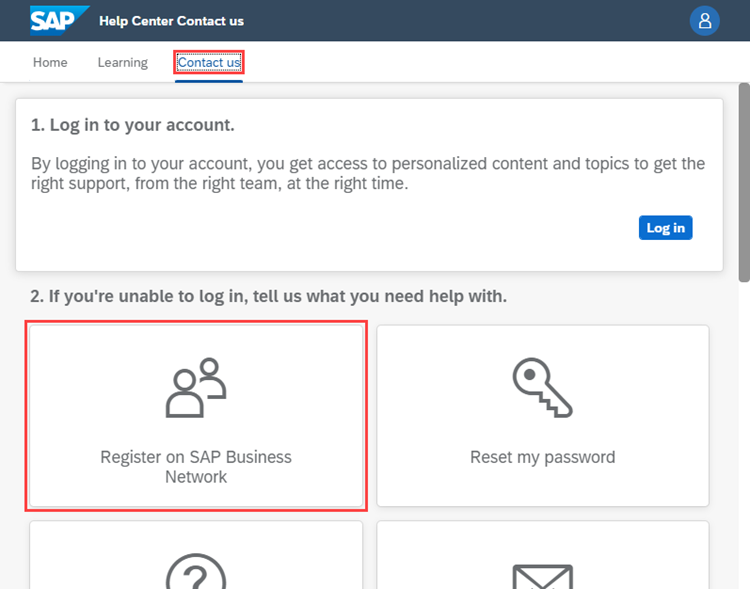Select the question mark help tile icon
The height and width of the screenshot is (589, 750).
(x=196, y=570)
